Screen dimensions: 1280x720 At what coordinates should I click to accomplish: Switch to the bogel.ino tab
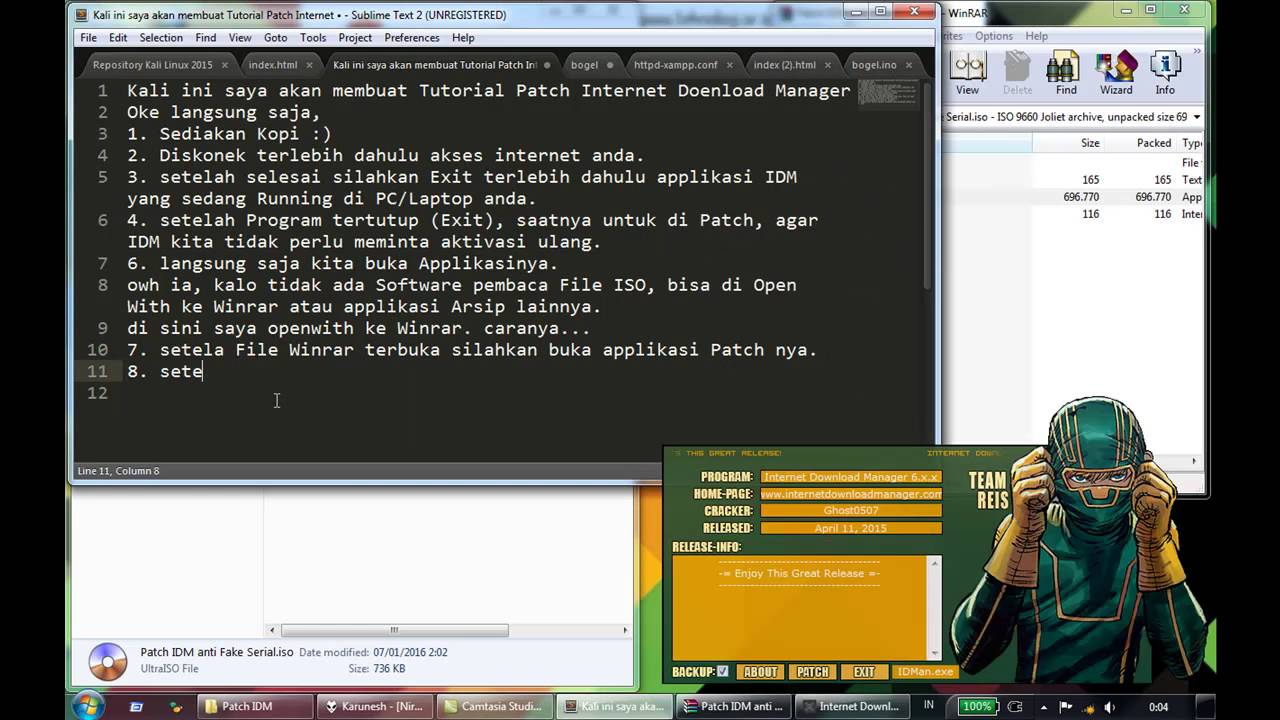[x=874, y=65]
